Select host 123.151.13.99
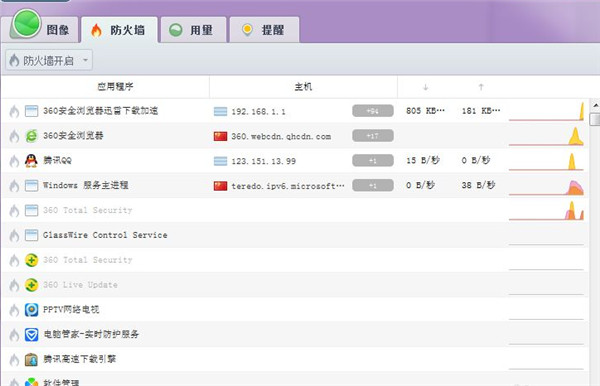 point(264,161)
